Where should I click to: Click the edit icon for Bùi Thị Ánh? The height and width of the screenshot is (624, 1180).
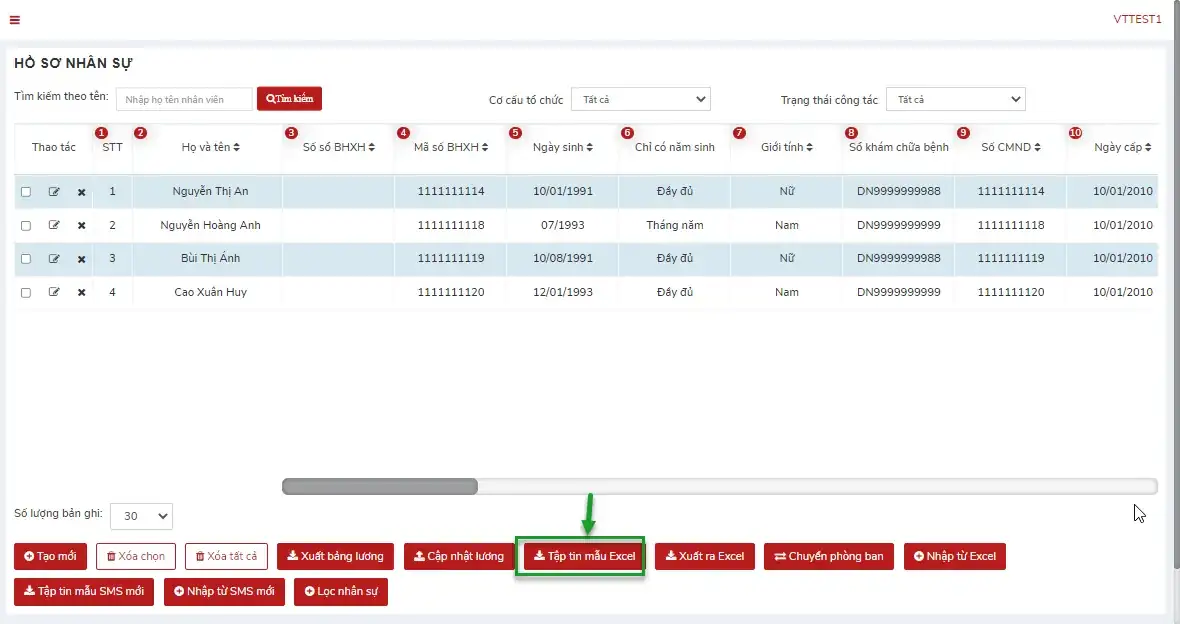(x=54, y=259)
